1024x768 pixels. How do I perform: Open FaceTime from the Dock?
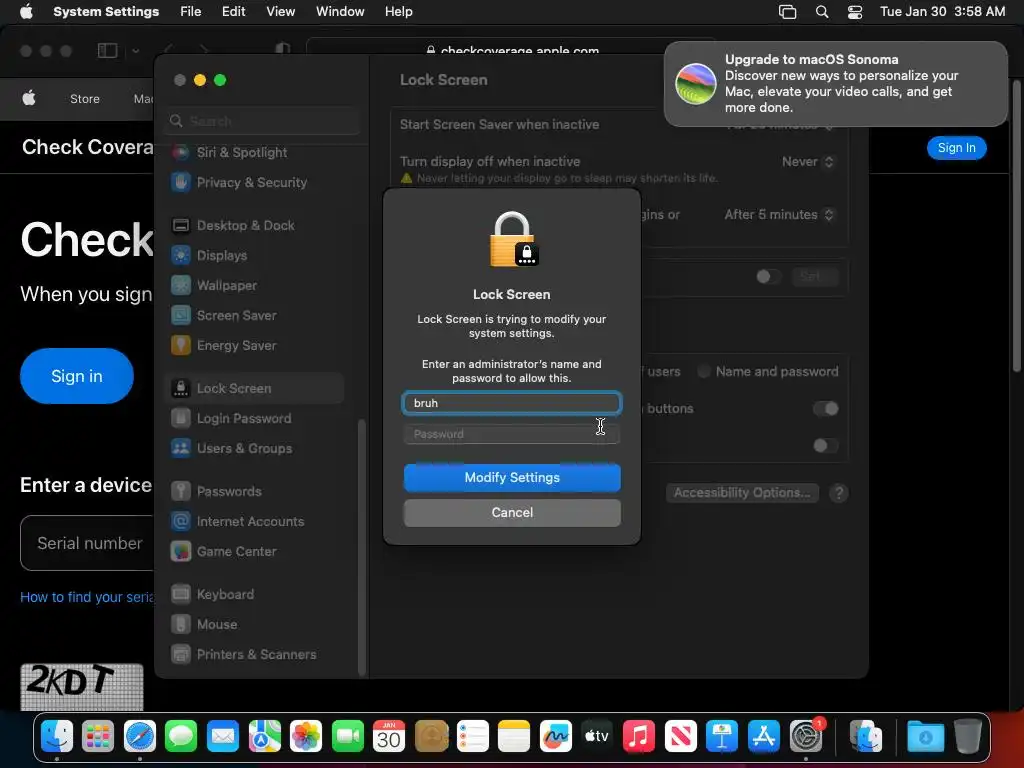coord(347,737)
